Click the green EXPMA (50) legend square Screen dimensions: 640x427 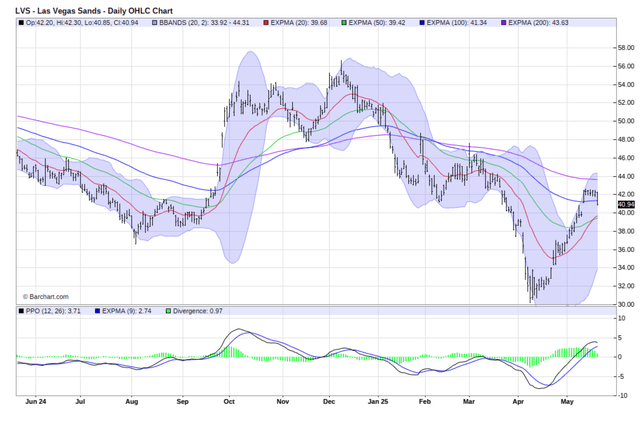[x=344, y=23]
